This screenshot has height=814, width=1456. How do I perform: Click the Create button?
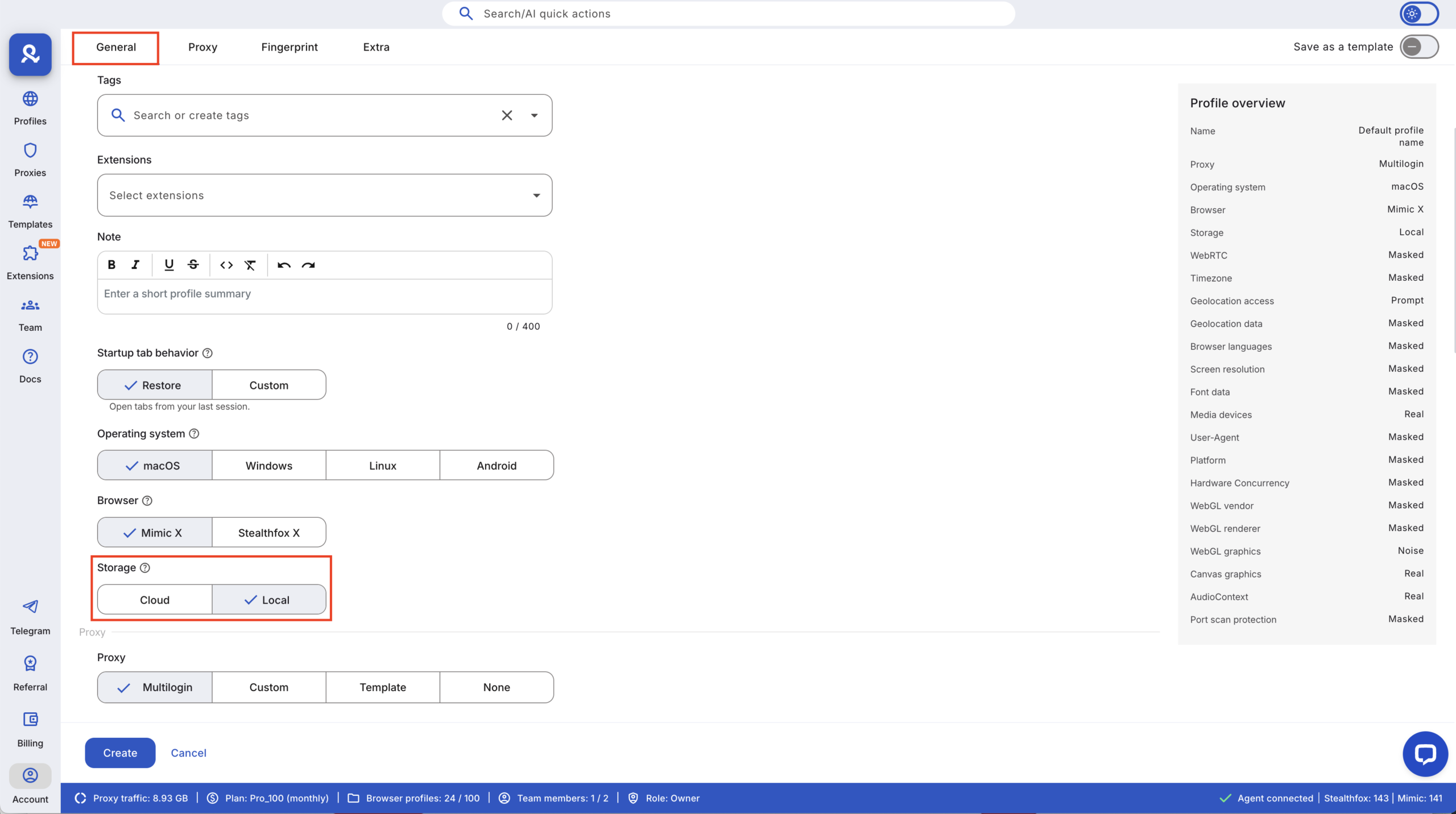[x=119, y=753]
